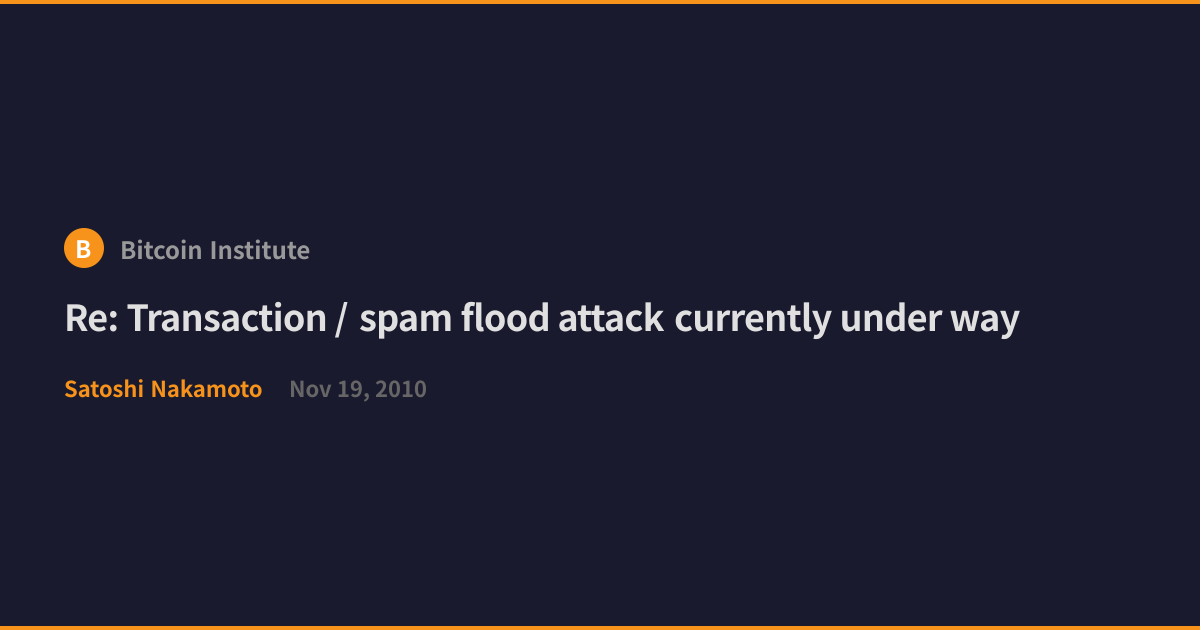1200x630 pixels.
Task: Click the word "attack" in the heading
Action: [611, 319]
